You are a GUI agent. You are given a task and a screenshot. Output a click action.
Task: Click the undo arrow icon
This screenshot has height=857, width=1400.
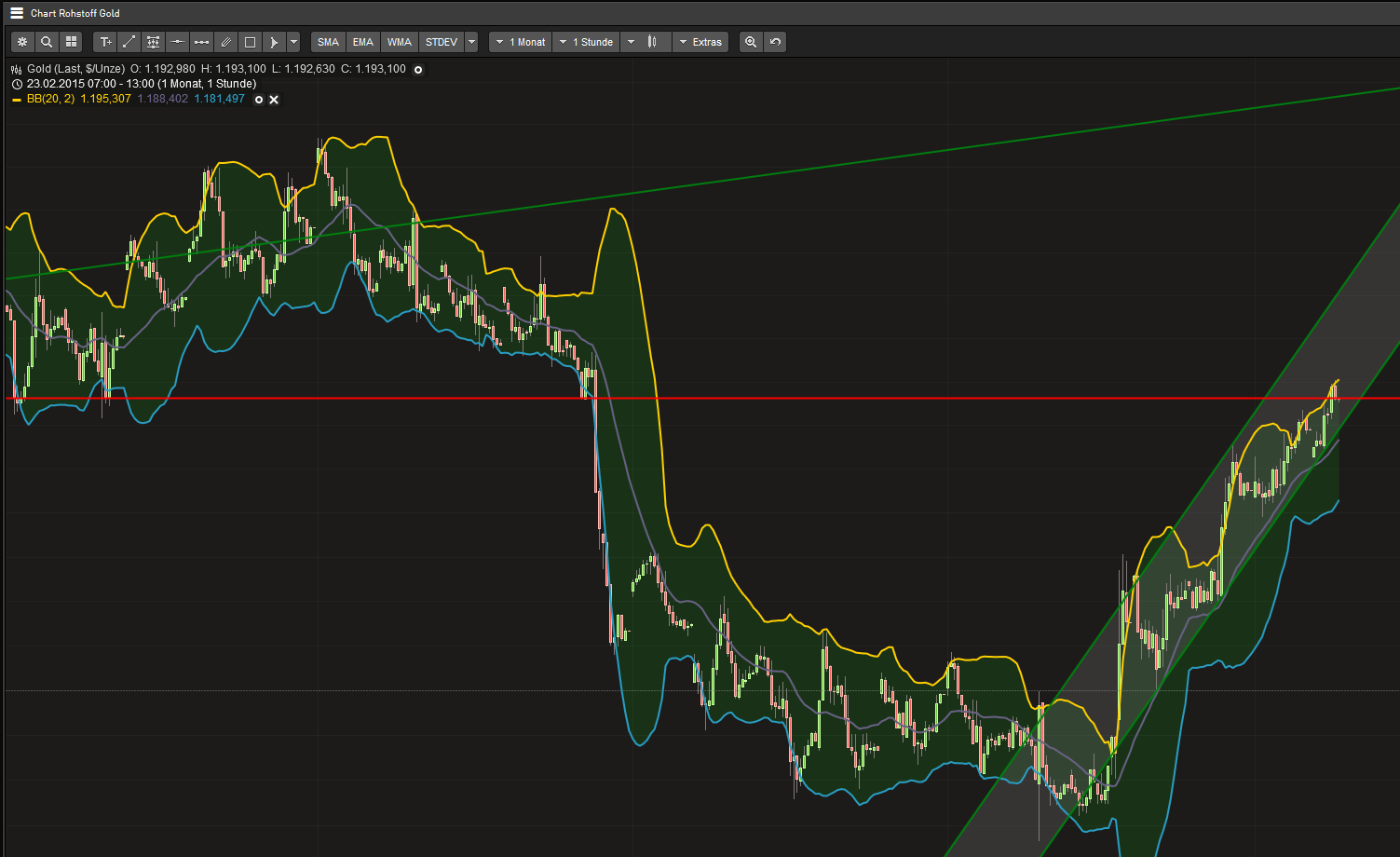pyautogui.click(x=775, y=42)
